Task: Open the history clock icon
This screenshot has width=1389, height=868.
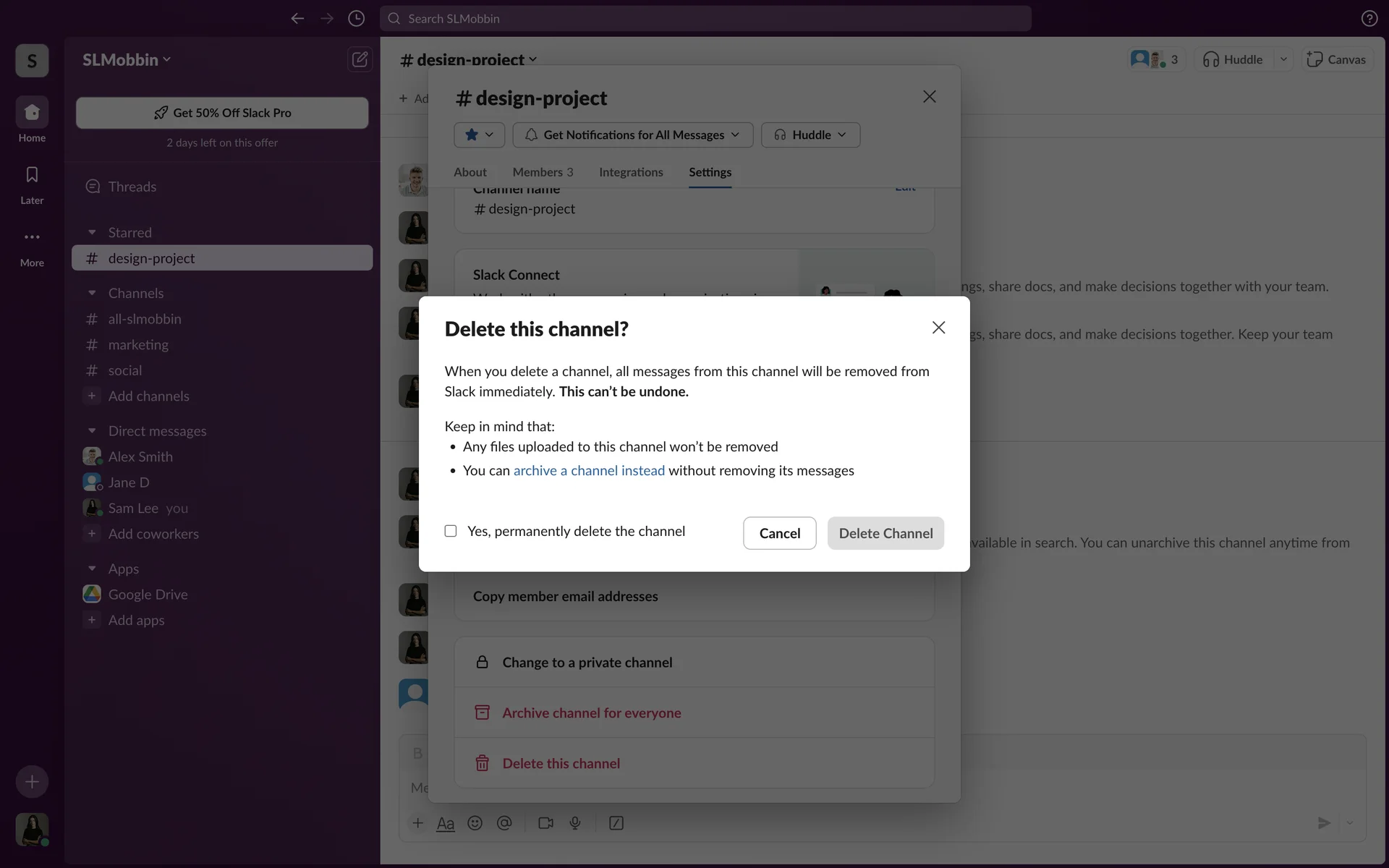Action: click(x=356, y=19)
